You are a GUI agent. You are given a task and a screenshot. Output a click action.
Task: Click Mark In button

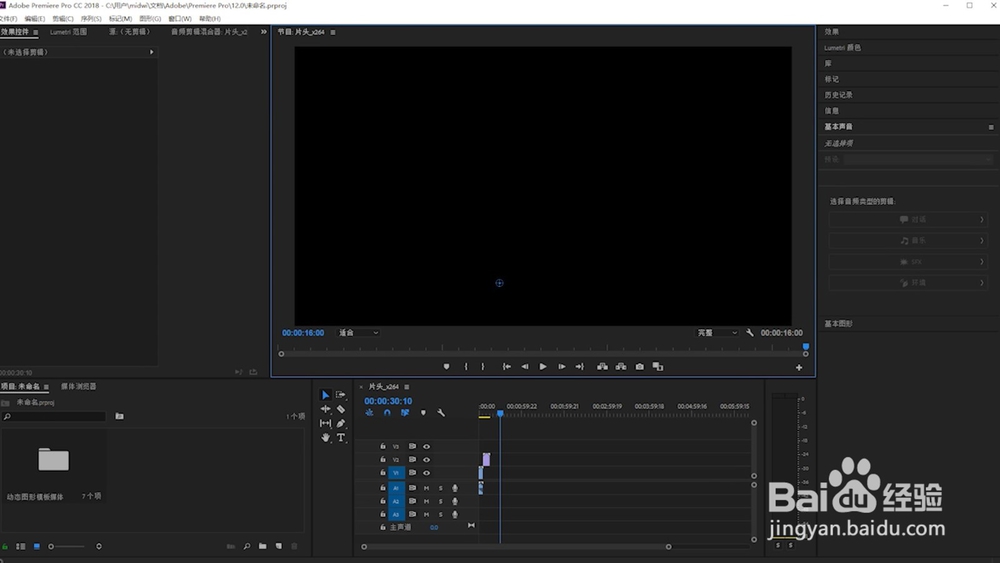point(466,367)
